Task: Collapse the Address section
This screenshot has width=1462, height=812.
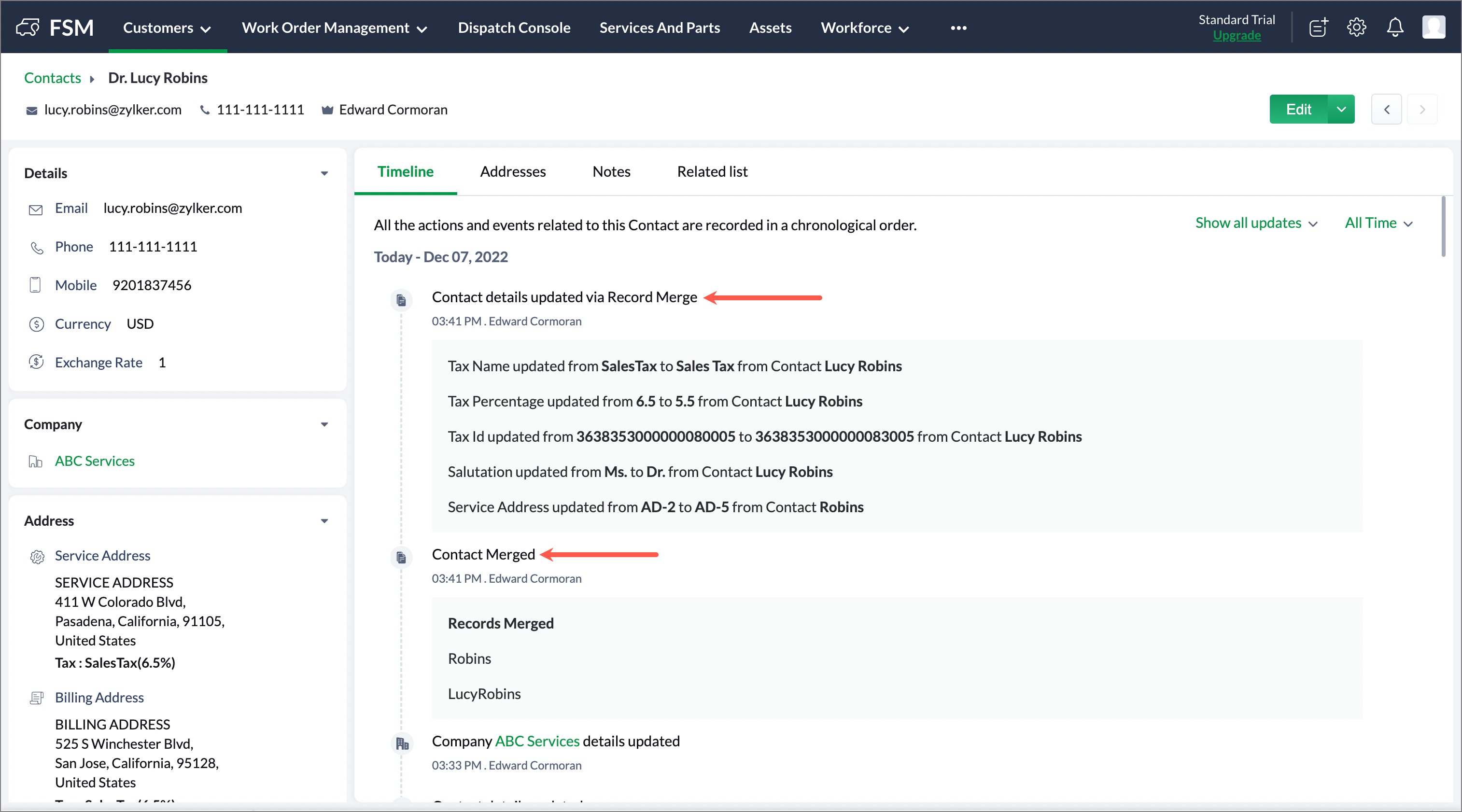Action: pos(324,521)
